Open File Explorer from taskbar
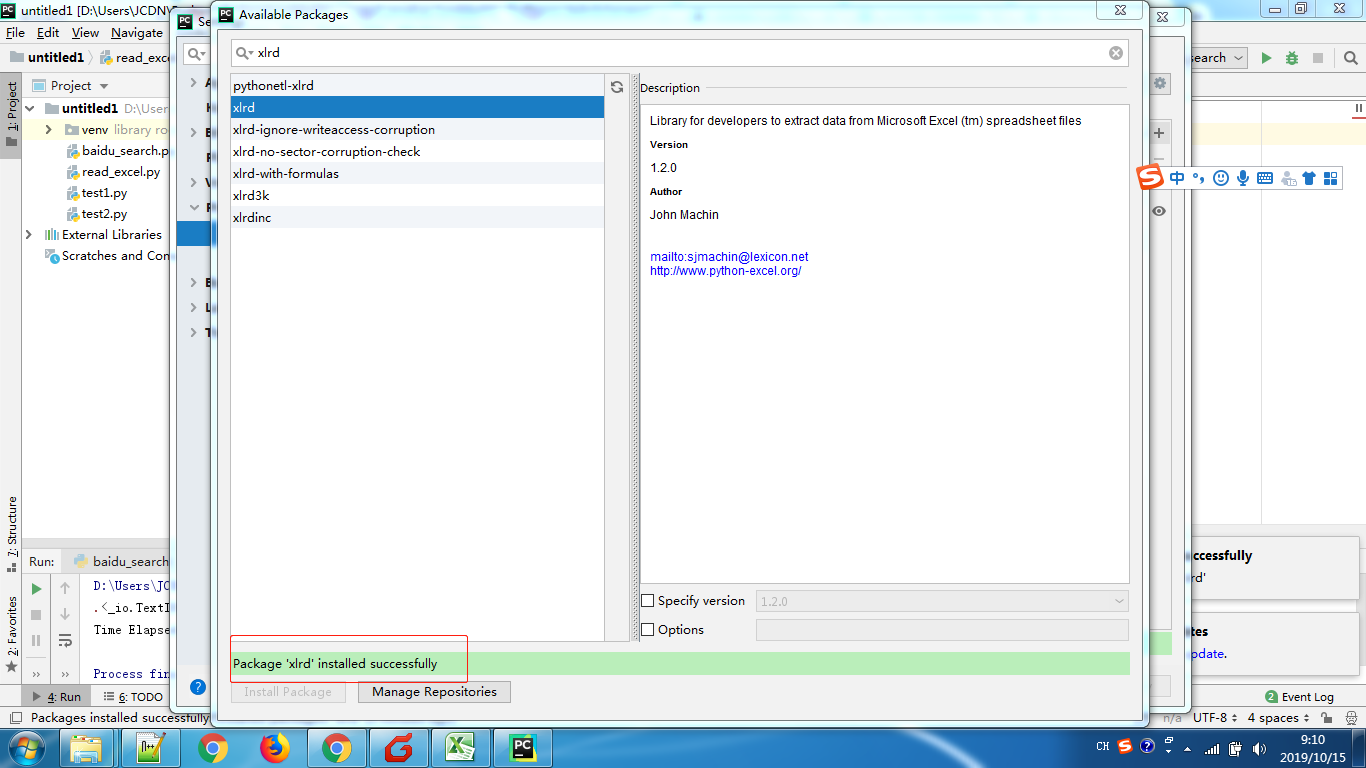 (x=88, y=748)
